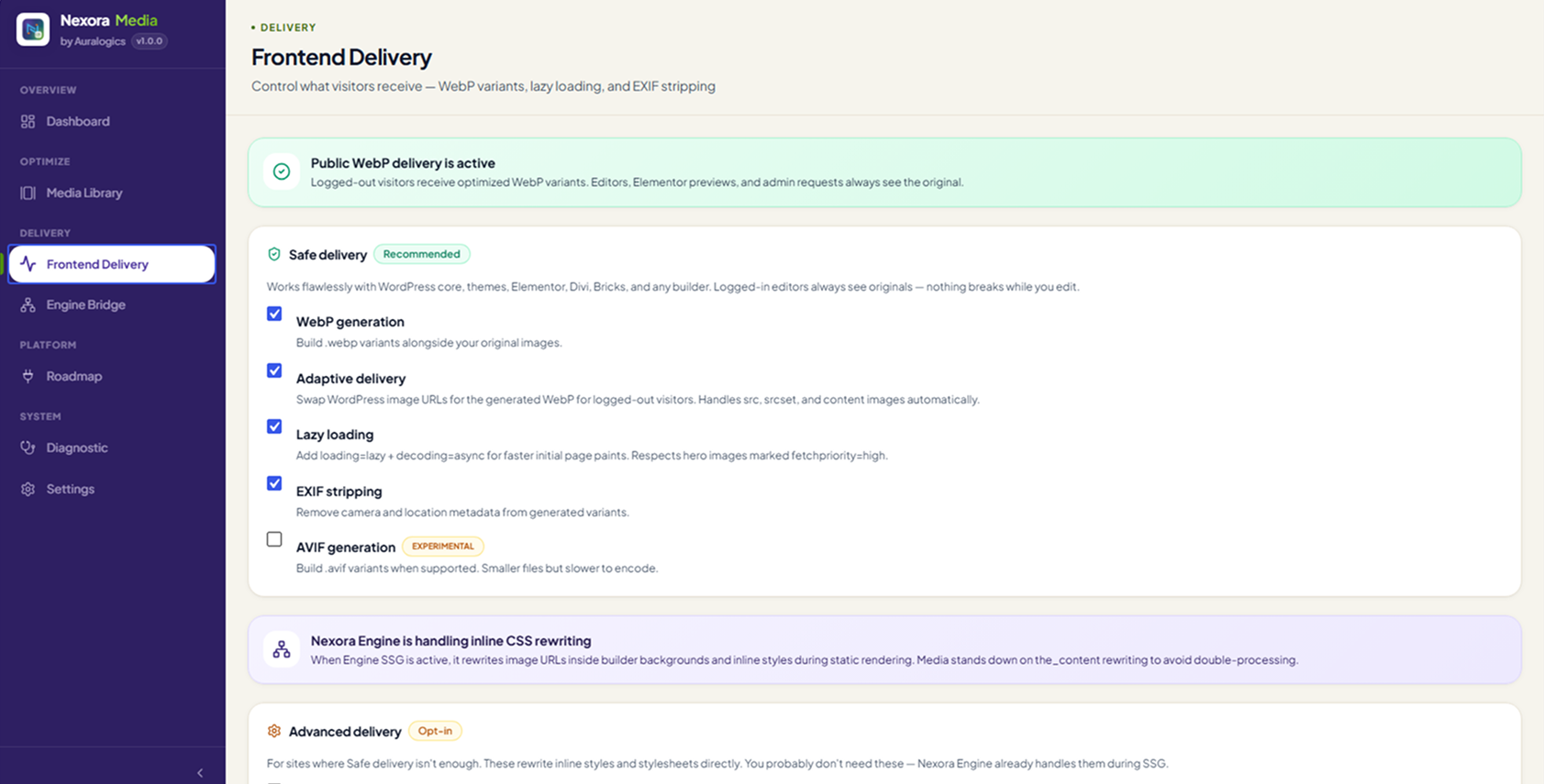Image resolution: width=1544 pixels, height=784 pixels.
Task: Click the WebP generation label
Action: pyautogui.click(x=350, y=322)
